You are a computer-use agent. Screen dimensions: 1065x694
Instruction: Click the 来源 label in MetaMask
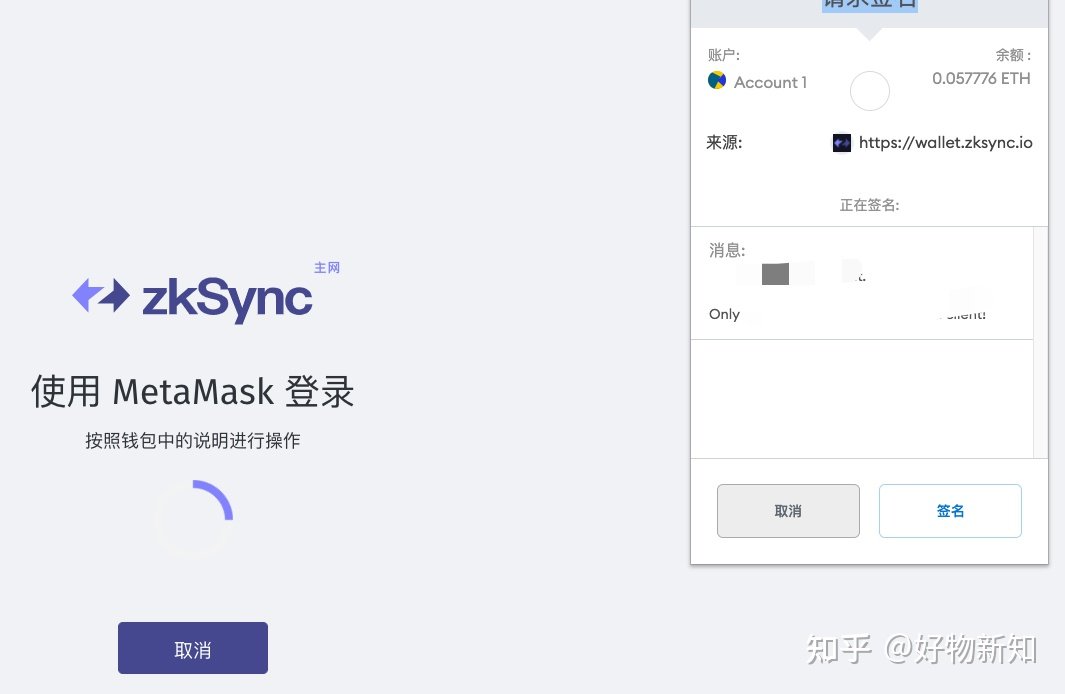[x=724, y=143]
